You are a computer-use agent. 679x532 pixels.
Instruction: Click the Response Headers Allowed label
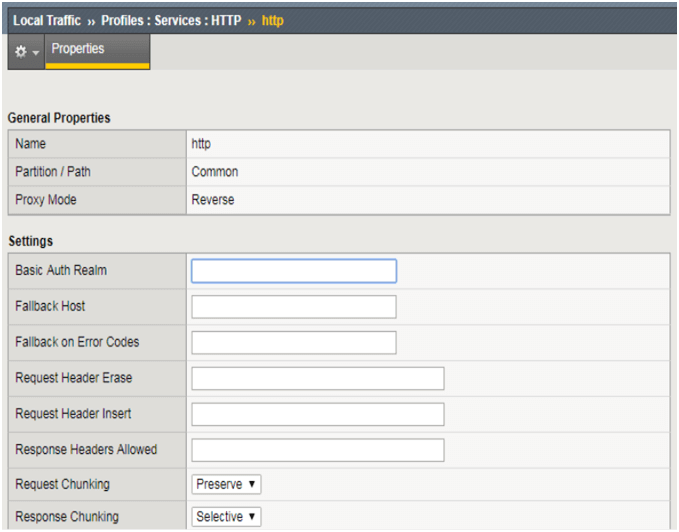[x=86, y=450]
